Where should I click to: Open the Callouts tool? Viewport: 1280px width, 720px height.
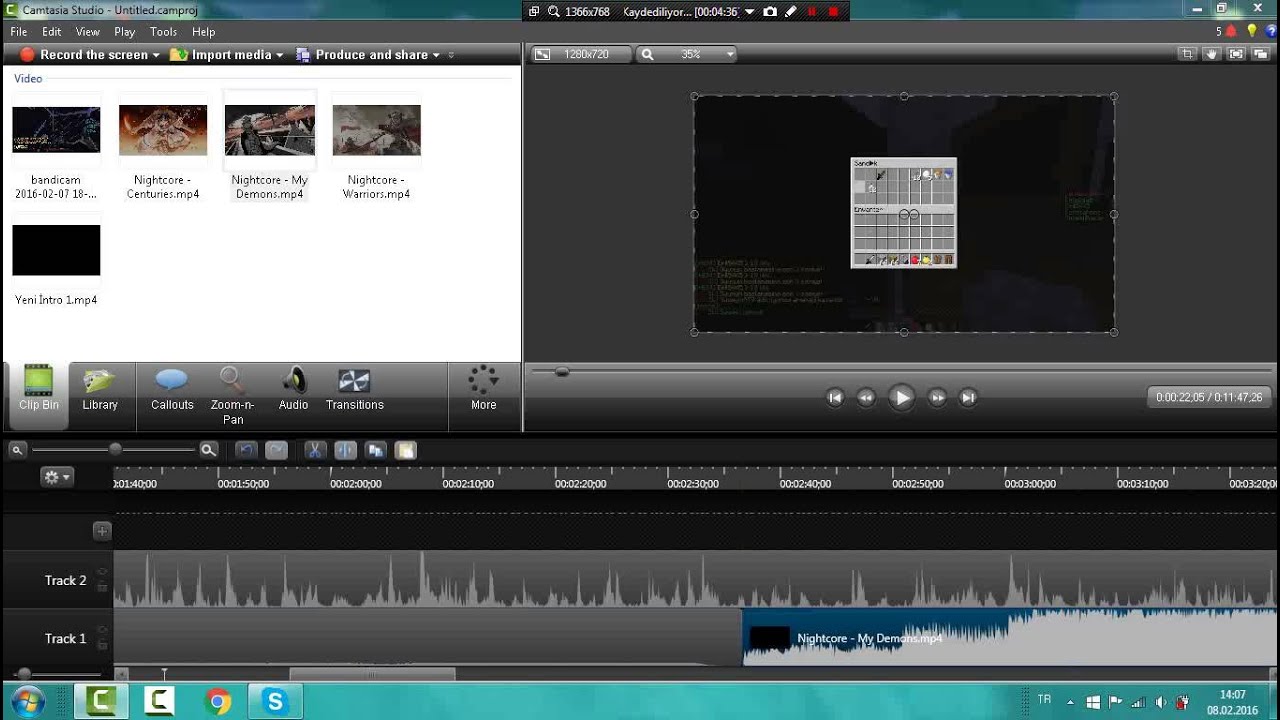[x=172, y=389]
